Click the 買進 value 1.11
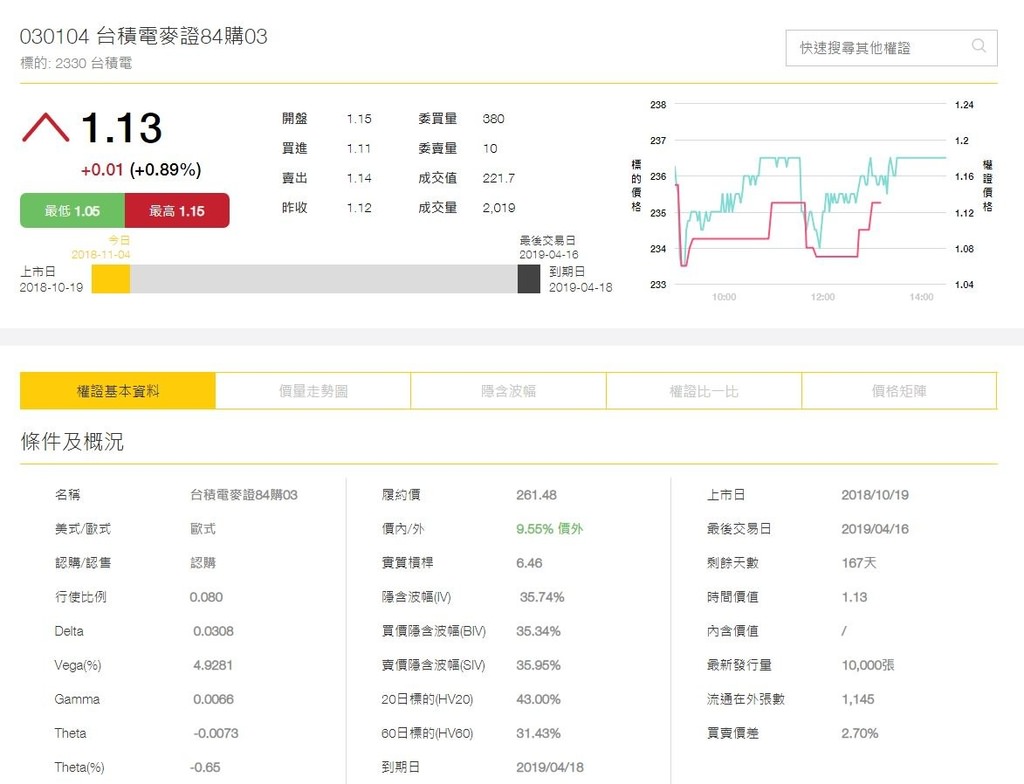Screen dimensions: 1024x784 tap(359, 148)
